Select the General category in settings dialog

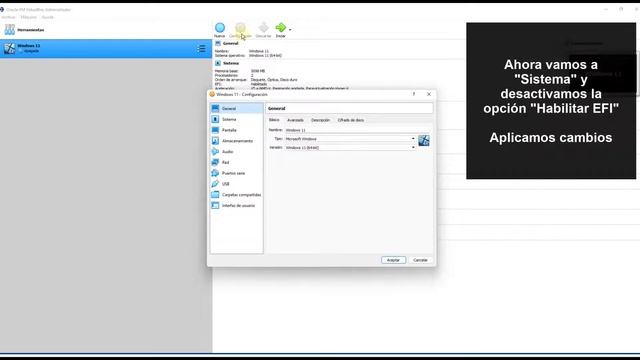tap(237, 109)
